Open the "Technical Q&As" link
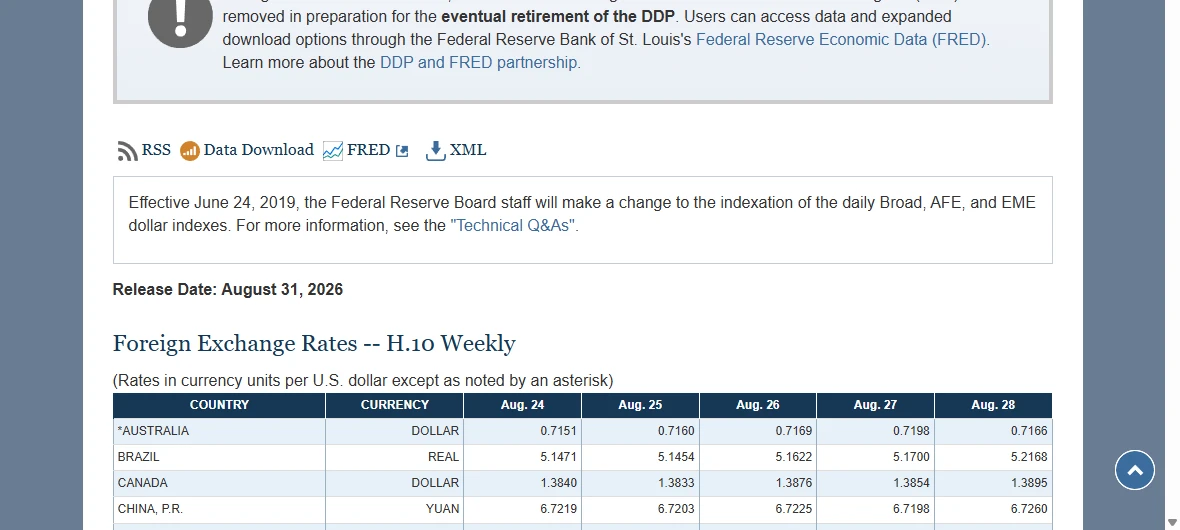The height and width of the screenshot is (530, 1180). [x=514, y=225]
